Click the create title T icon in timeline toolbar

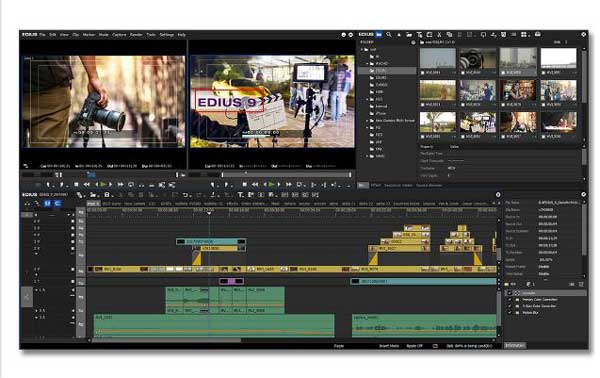tap(240, 195)
